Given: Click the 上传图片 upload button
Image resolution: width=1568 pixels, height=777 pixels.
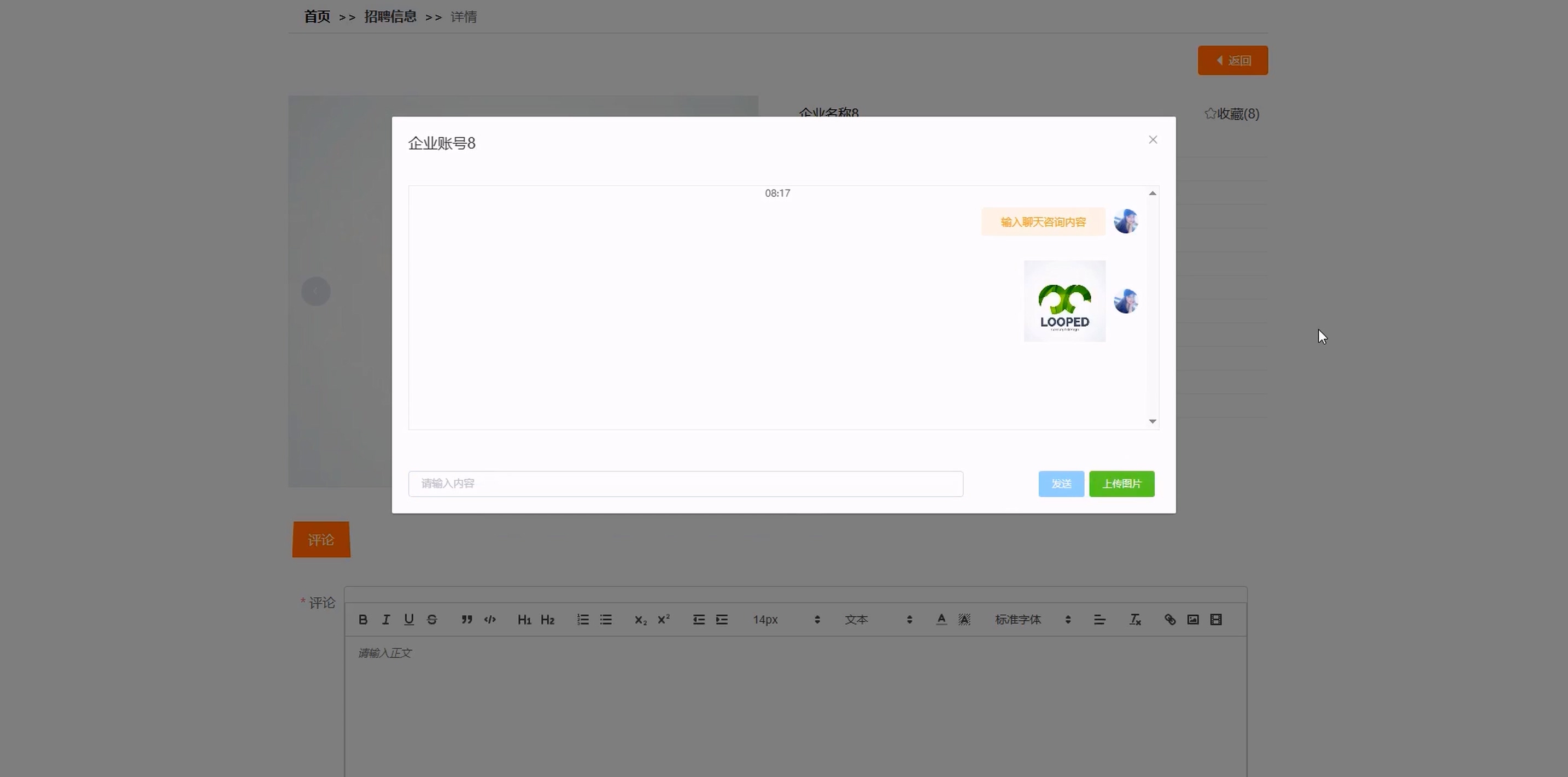Looking at the screenshot, I should (1121, 484).
